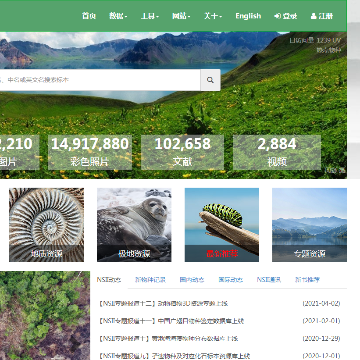Screen dimensions: 360x360
Task: Expand the 关于 dropdown menu
Action: pos(213,16)
